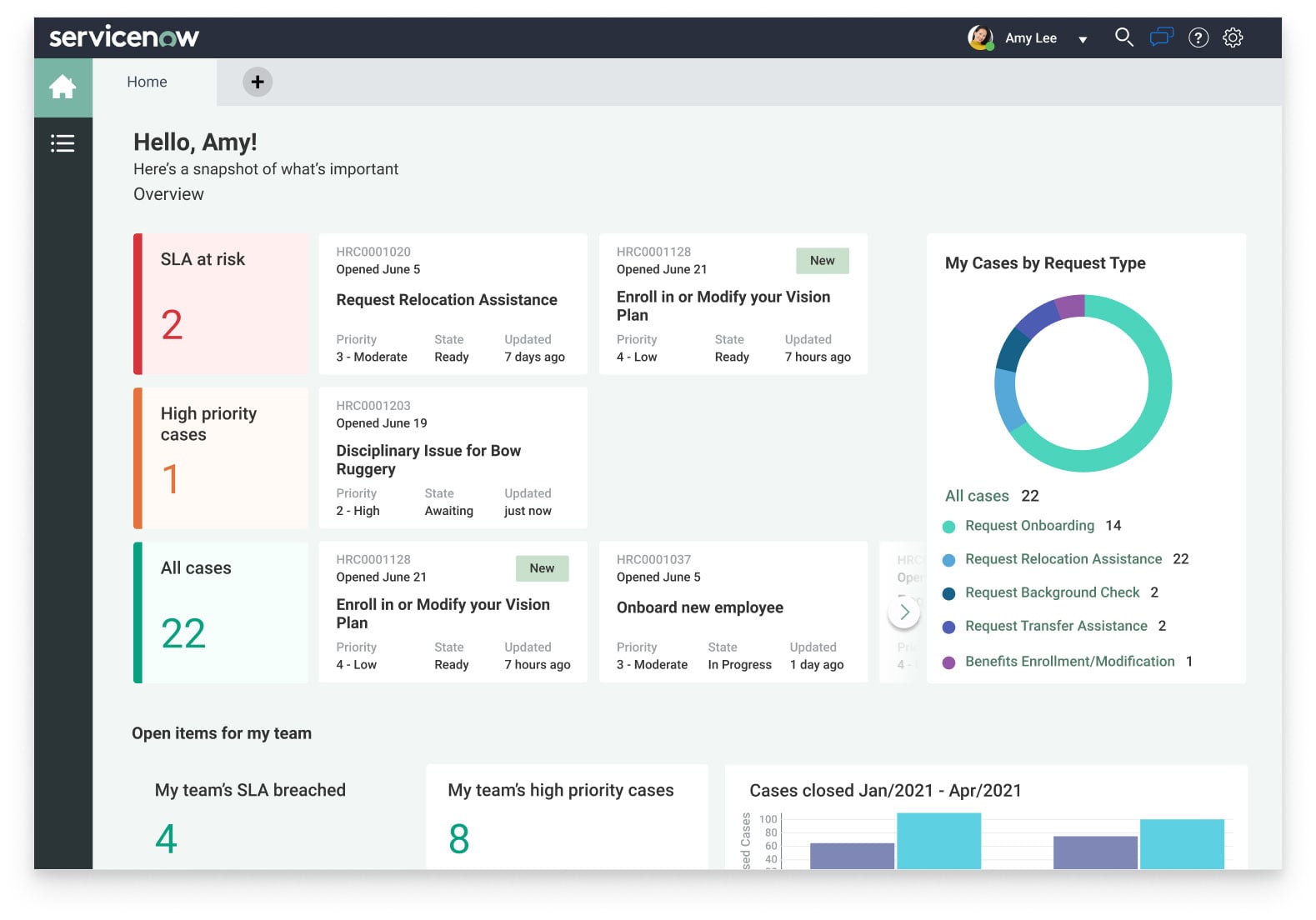This screenshot has width=1316, height=920.
Task: Select the SLA at risk tile
Action: (x=221, y=304)
